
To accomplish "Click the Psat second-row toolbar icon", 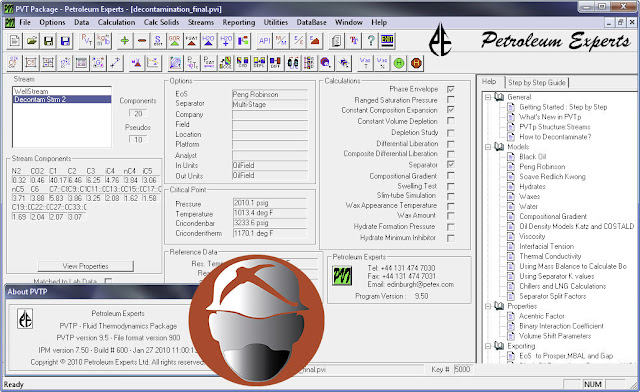I will [x=209, y=63].
